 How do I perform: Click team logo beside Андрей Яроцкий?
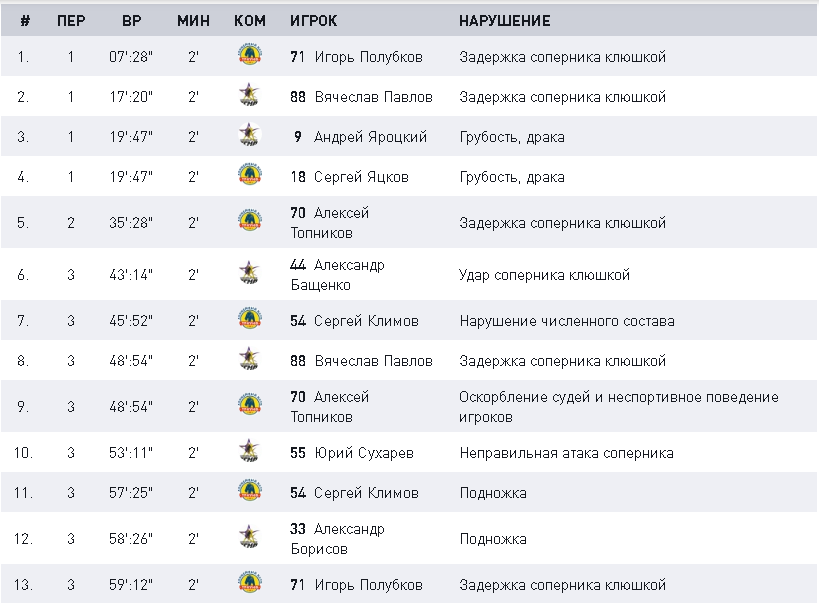pos(249,135)
